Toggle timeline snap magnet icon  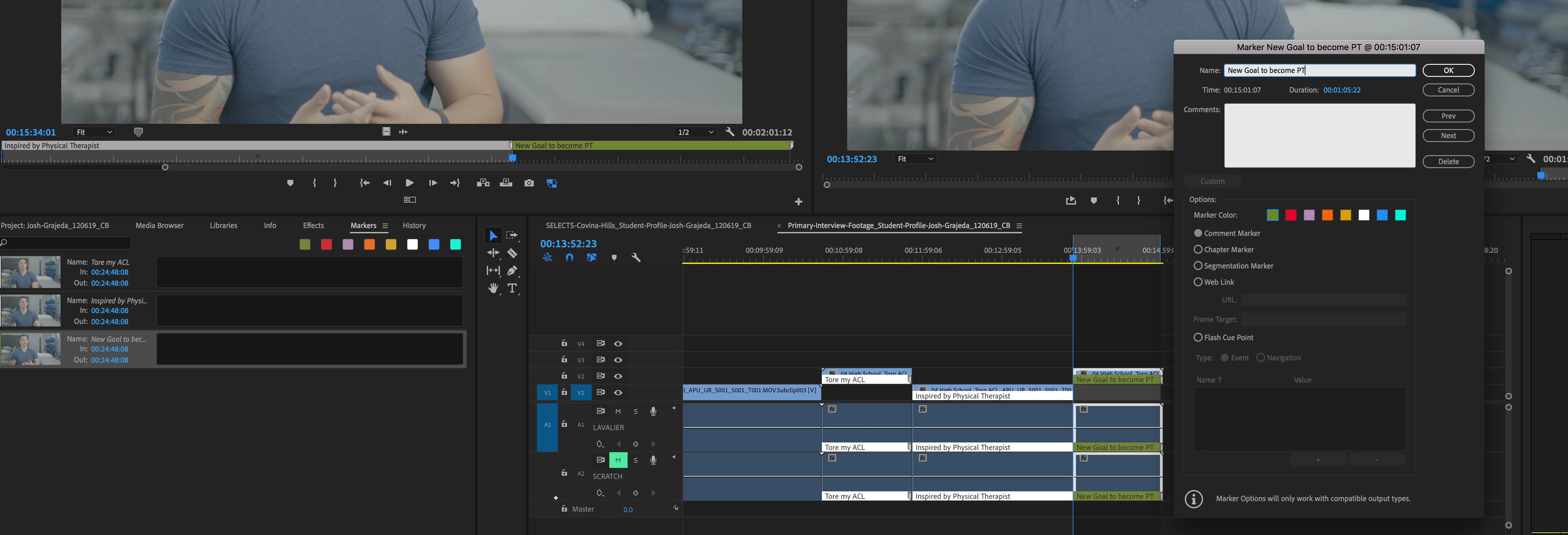(x=569, y=257)
